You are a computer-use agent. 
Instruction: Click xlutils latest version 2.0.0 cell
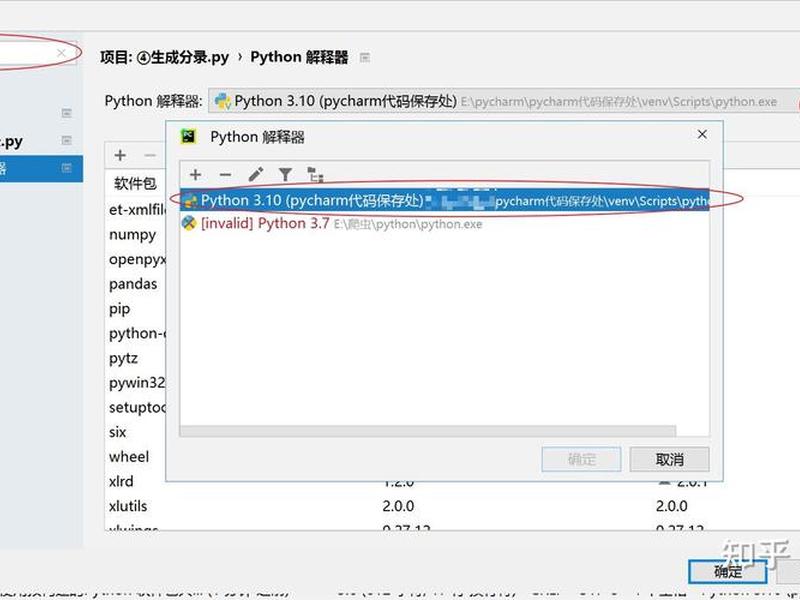click(x=671, y=506)
